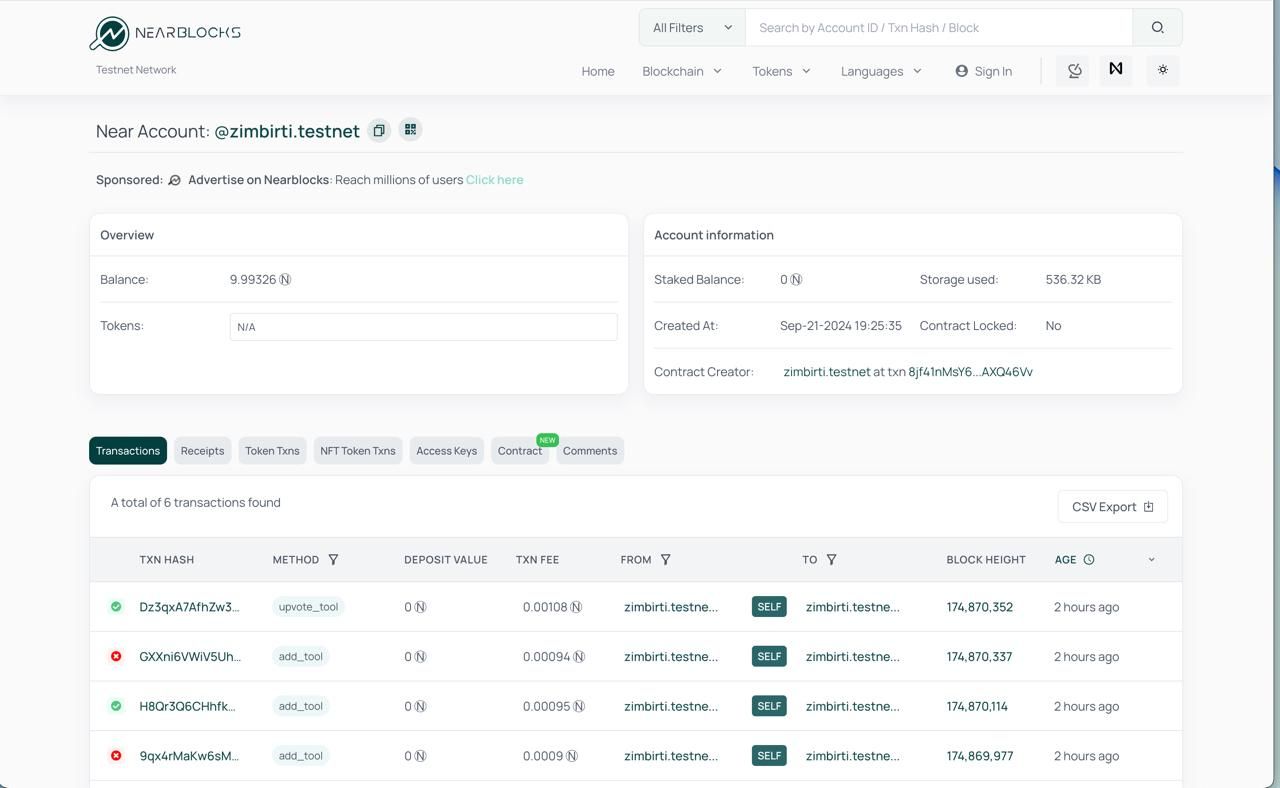Click add_tool method tag in GXXni6VWiV5Uh row
The height and width of the screenshot is (788, 1280).
coord(300,657)
